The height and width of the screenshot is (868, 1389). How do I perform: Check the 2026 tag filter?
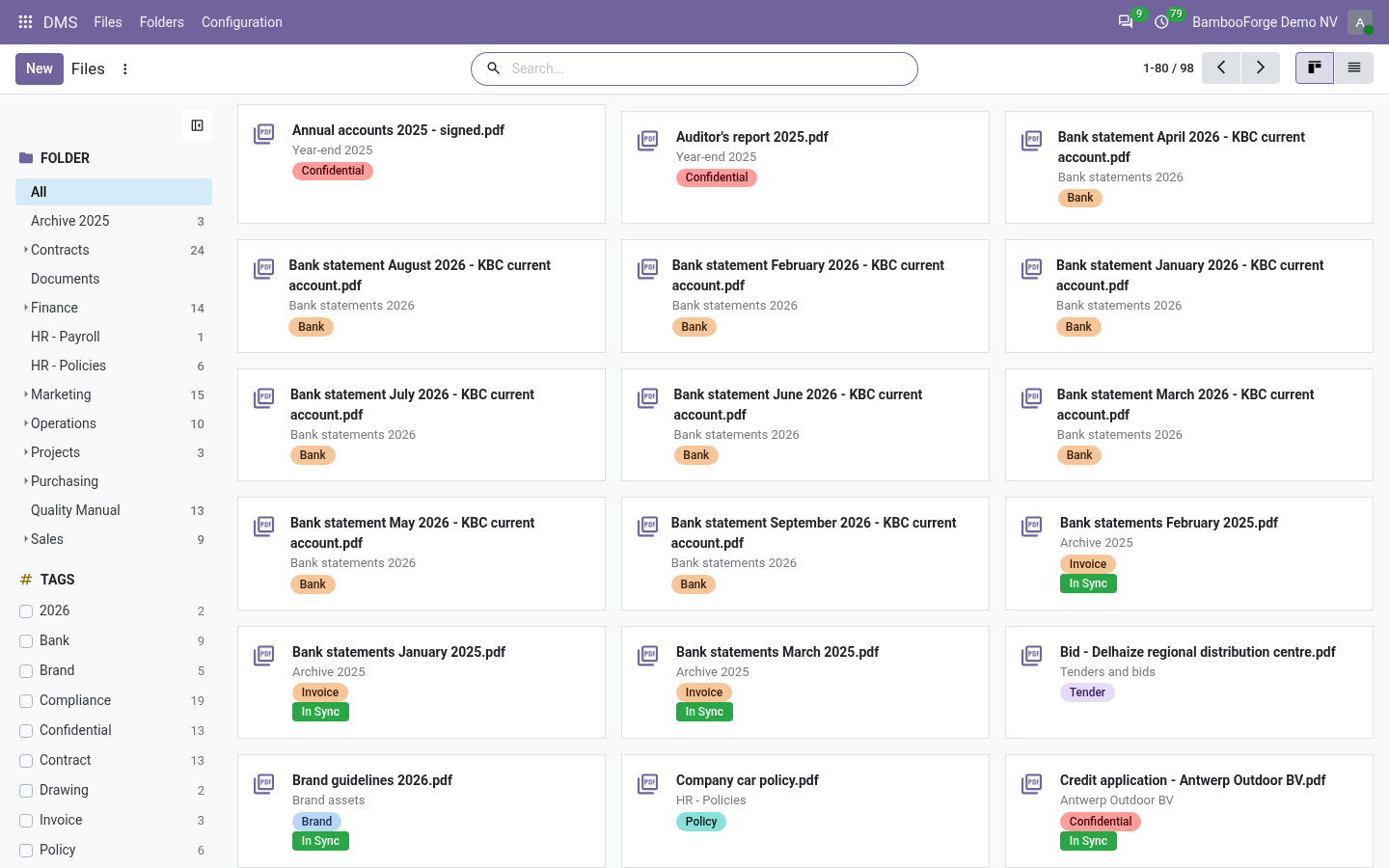(26, 611)
